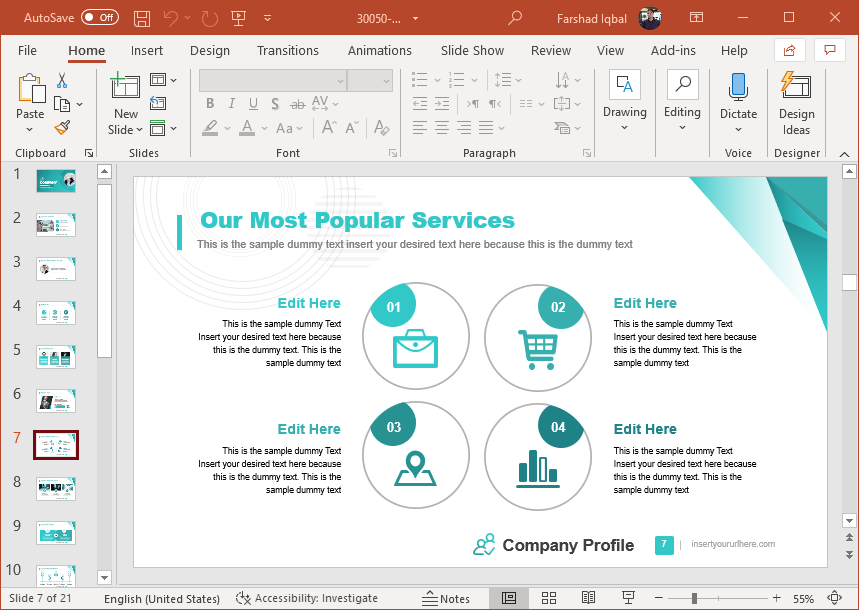Toggle Normal view button in status bar
859x610 pixels.
(509, 598)
